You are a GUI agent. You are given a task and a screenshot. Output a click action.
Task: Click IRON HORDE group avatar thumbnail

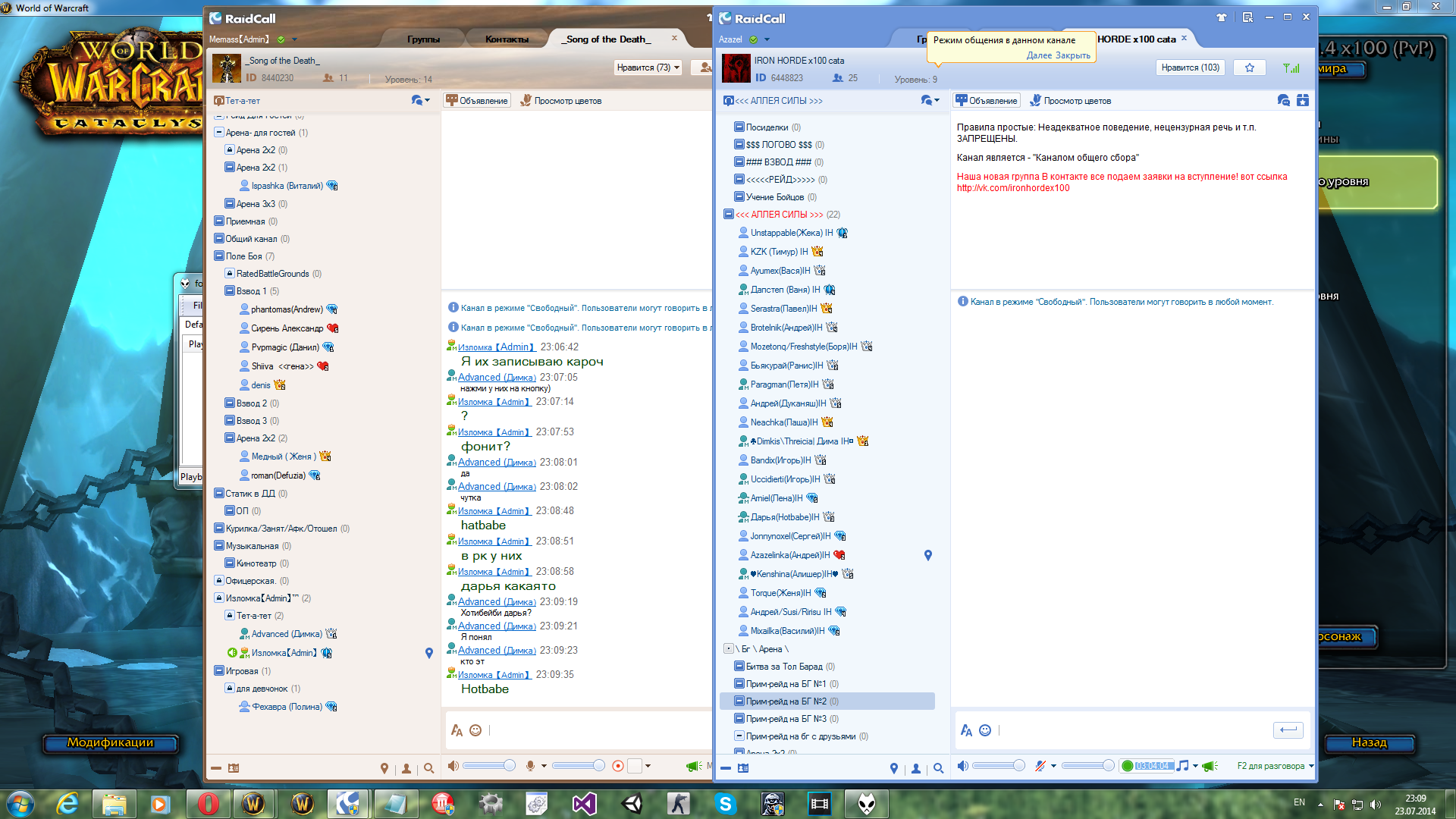point(736,69)
